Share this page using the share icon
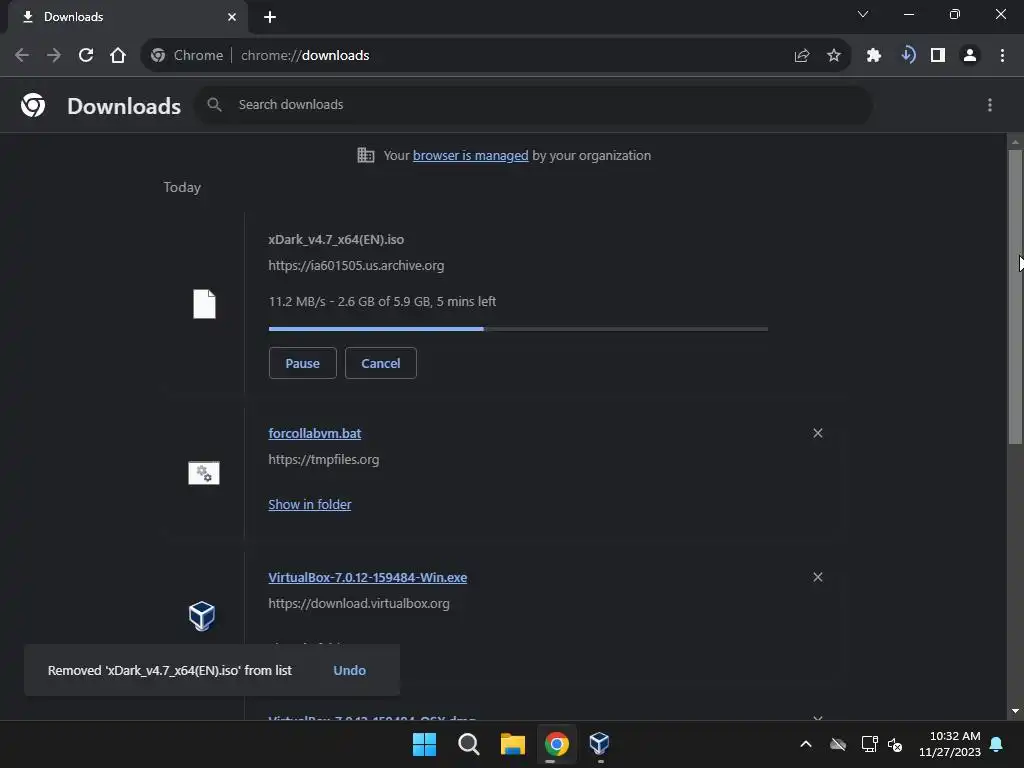This screenshot has height=768, width=1024. [802, 56]
